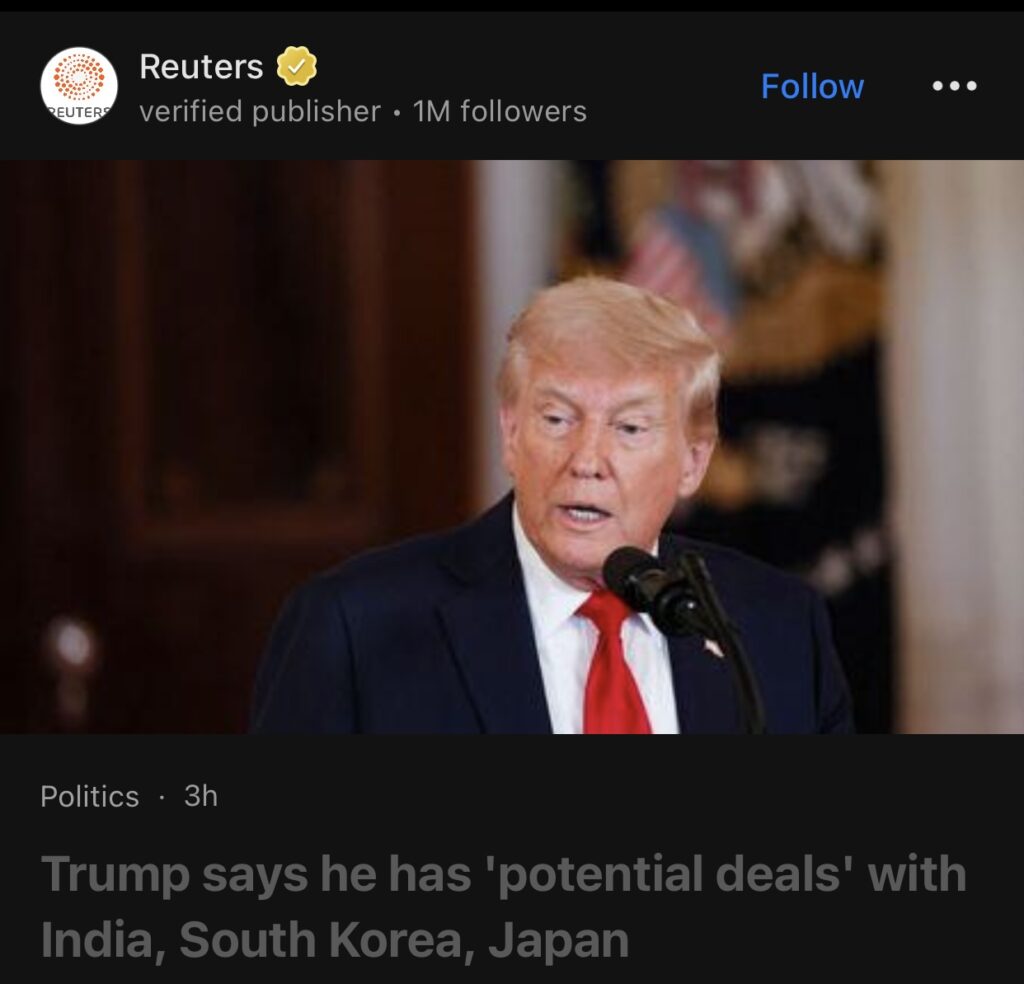Viewport: 1024px width, 984px height.
Task: Click the word 'Trump' in the headline
Action: point(115,875)
